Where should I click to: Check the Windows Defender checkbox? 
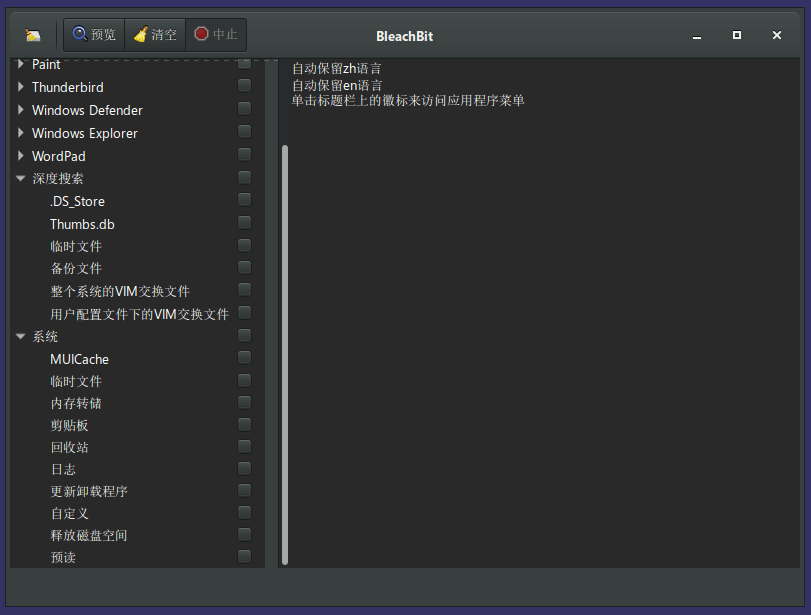tap(245, 109)
